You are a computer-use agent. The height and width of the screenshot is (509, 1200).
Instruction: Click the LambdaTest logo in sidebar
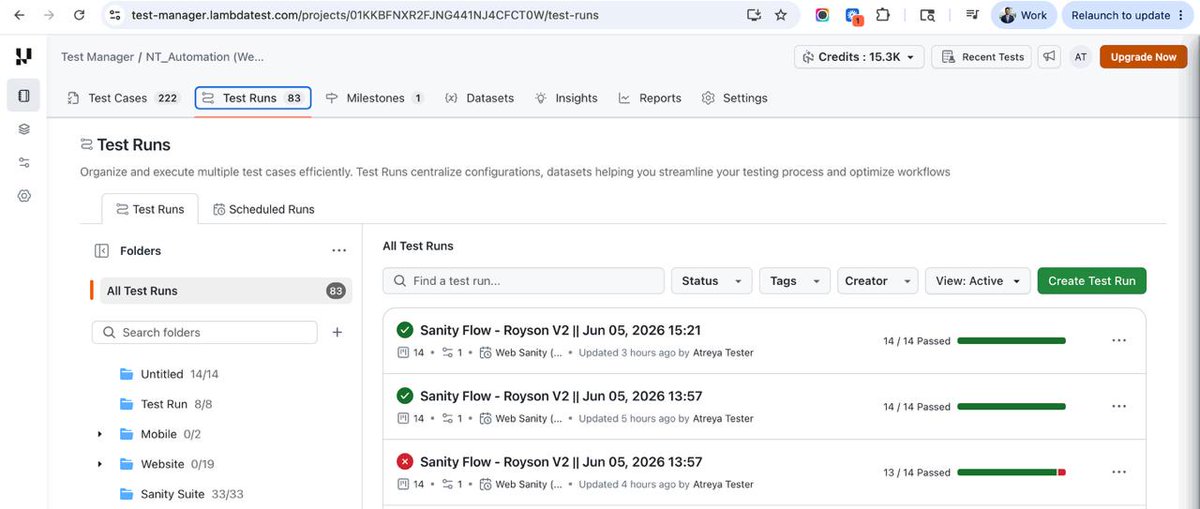[x=24, y=57]
